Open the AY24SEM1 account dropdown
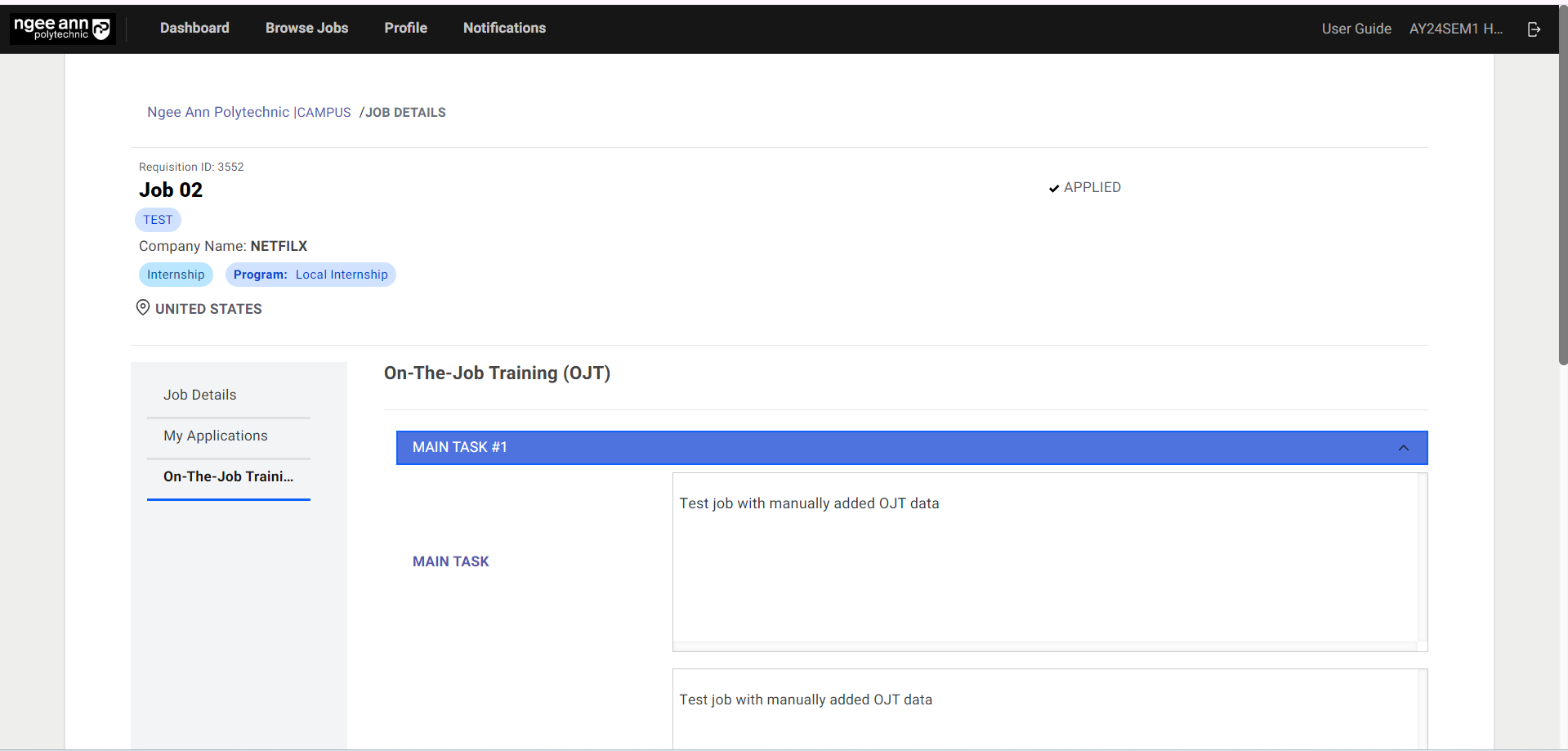The image size is (1568, 751). pyautogui.click(x=1456, y=28)
